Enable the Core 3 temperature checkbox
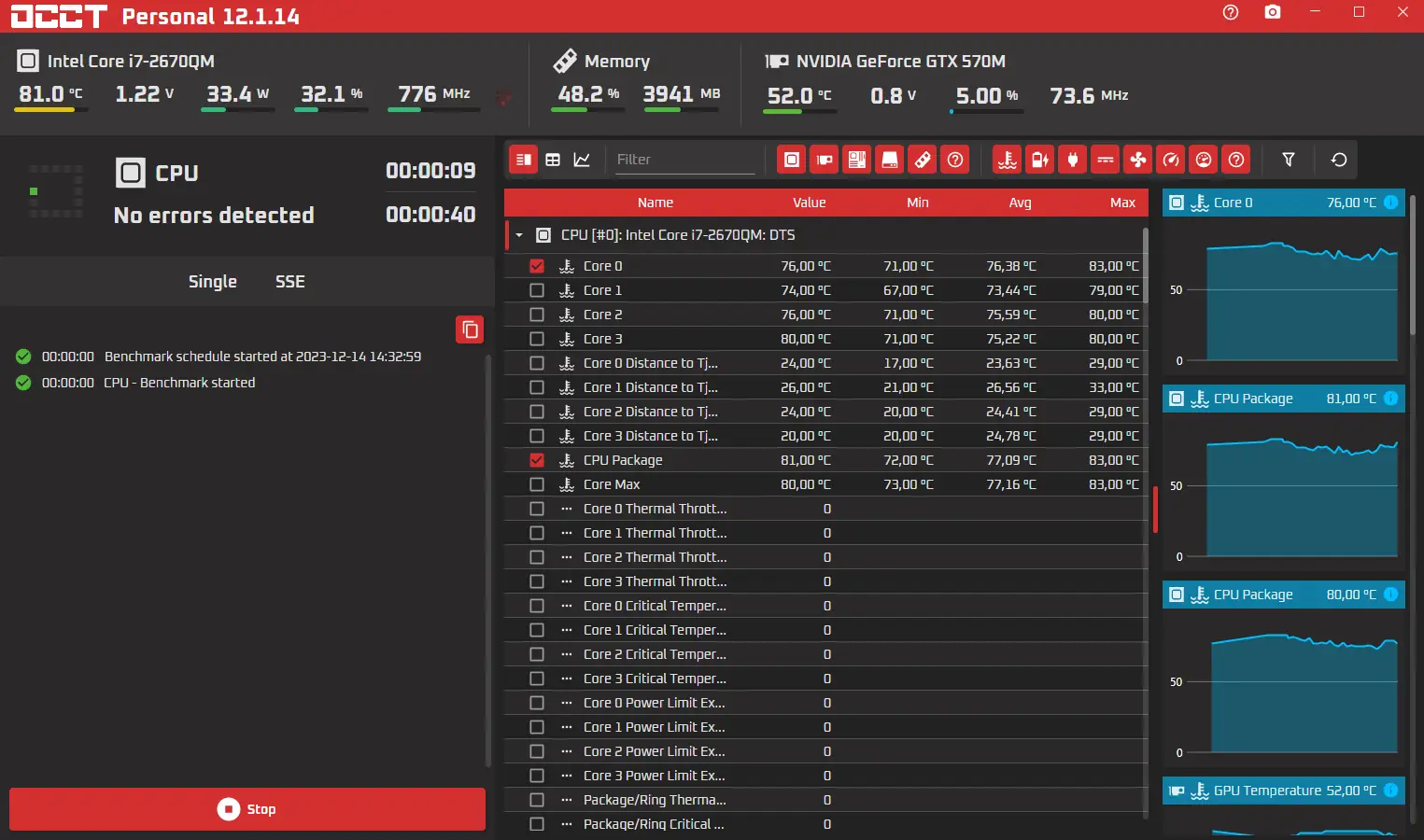Viewport: 1424px width, 840px height. pyautogui.click(x=537, y=339)
